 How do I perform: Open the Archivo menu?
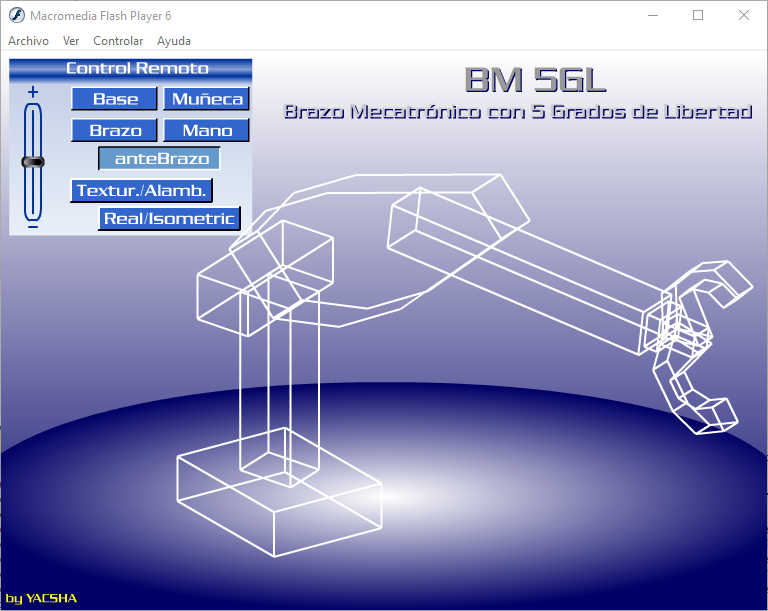pyautogui.click(x=28, y=41)
